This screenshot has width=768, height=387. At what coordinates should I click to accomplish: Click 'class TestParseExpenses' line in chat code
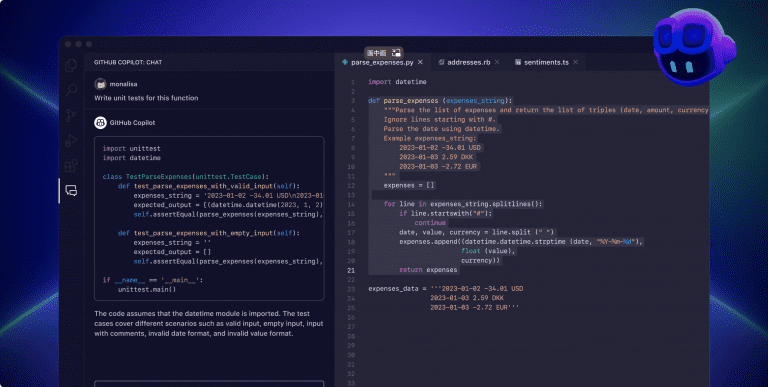(186, 176)
